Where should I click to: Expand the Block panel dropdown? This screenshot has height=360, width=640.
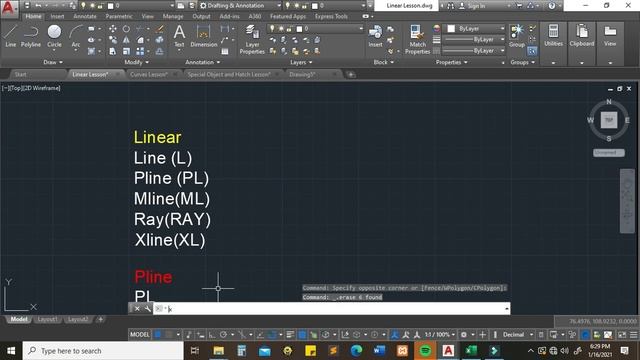click(x=383, y=62)
